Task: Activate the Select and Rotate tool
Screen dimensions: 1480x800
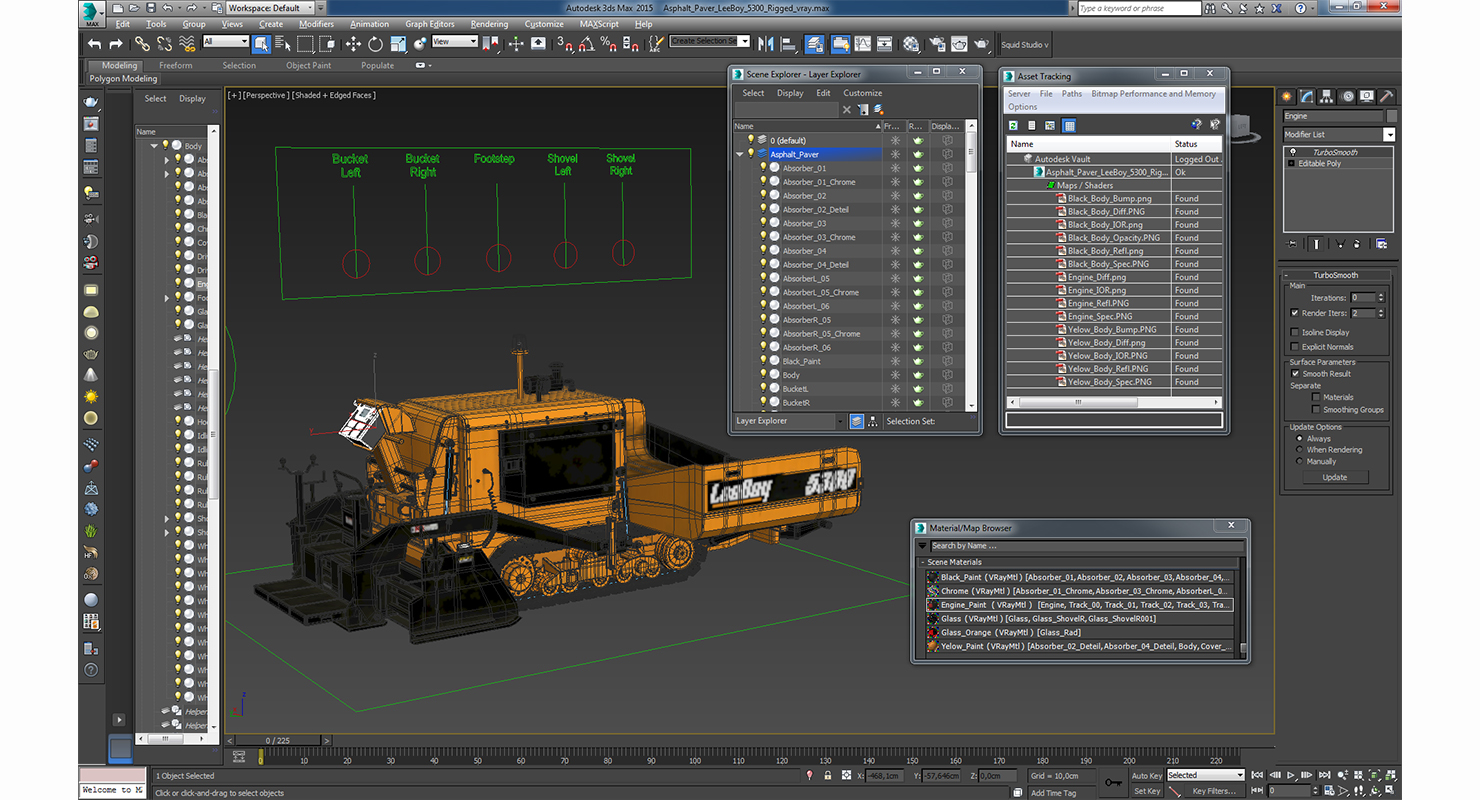Action: pyautogui.click(x=375, y=44)
